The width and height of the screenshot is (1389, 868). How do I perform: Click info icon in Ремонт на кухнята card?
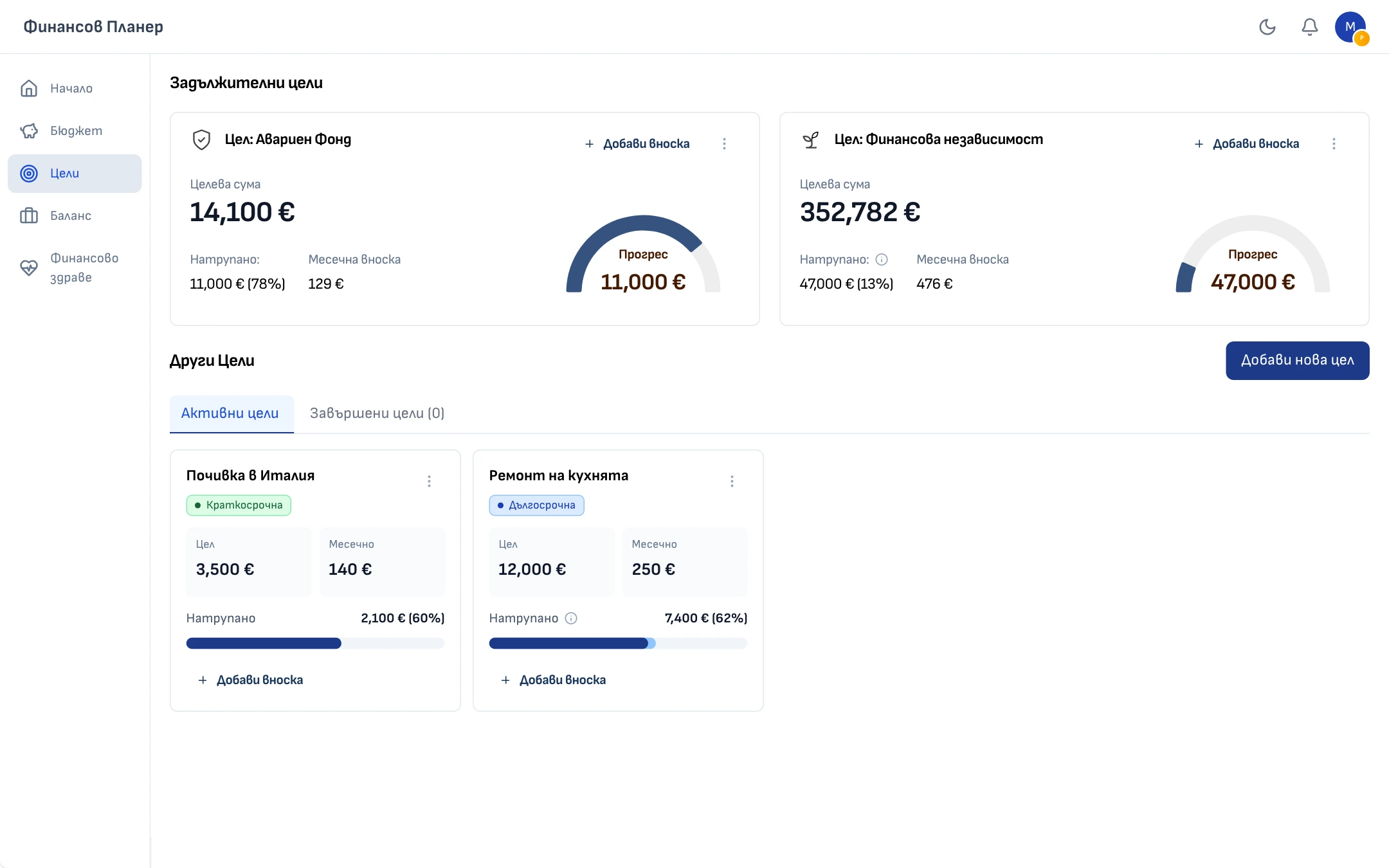pyautogui.click(x=571, y=618)
